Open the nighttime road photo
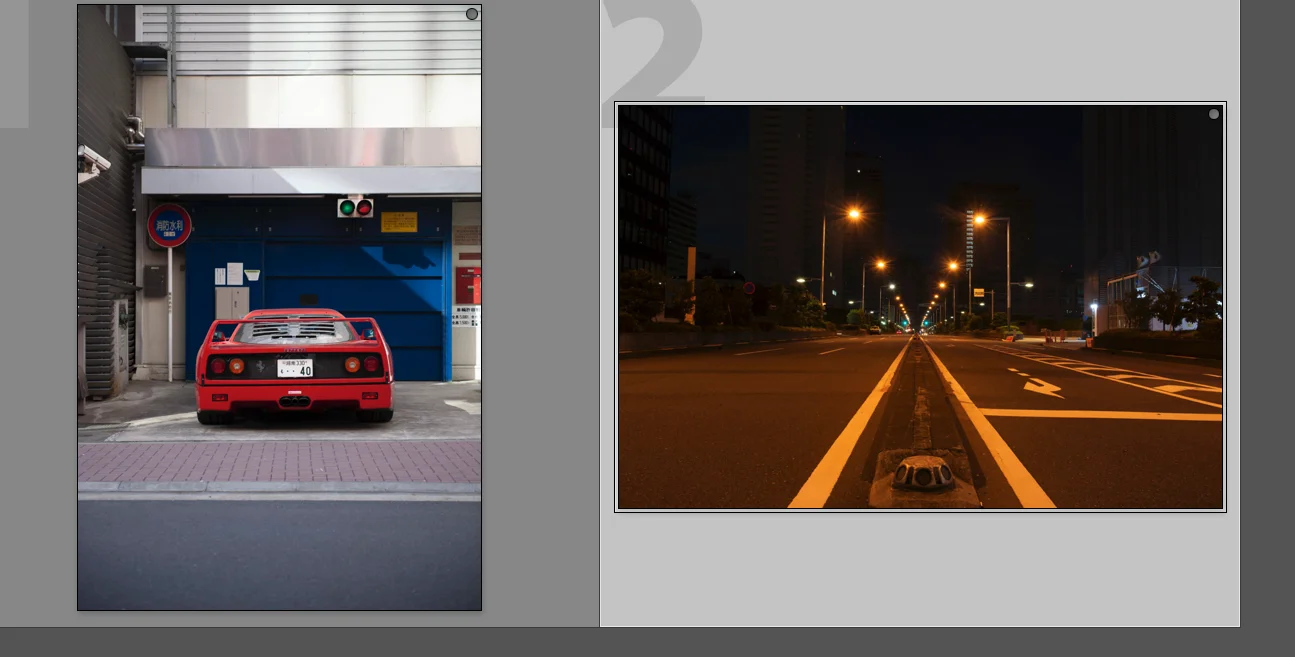 pos(920,305)
